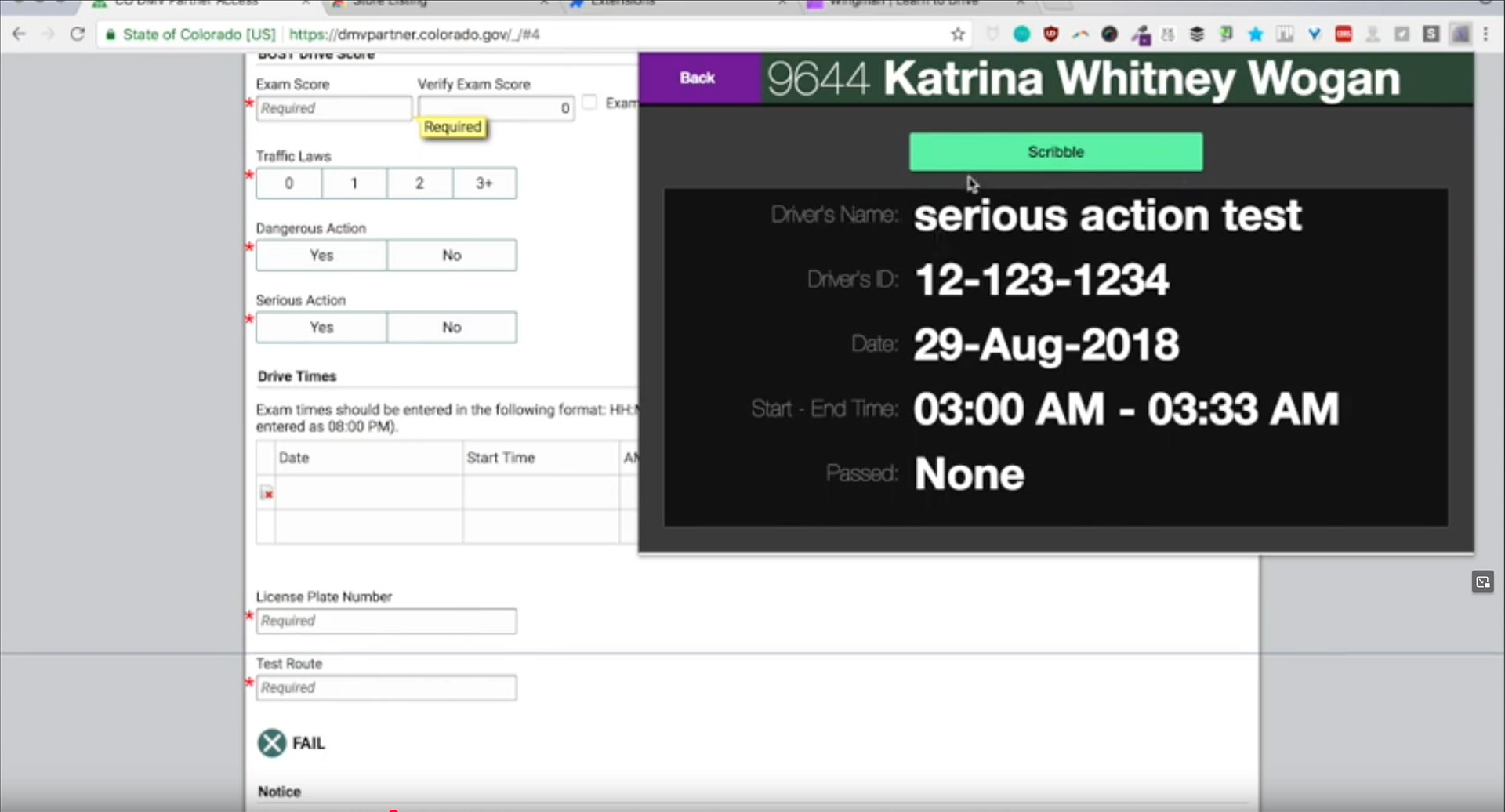Click the uBlock Origin shield extension icon
This screenshot has height=812, width=1505.
point(1051,34)
